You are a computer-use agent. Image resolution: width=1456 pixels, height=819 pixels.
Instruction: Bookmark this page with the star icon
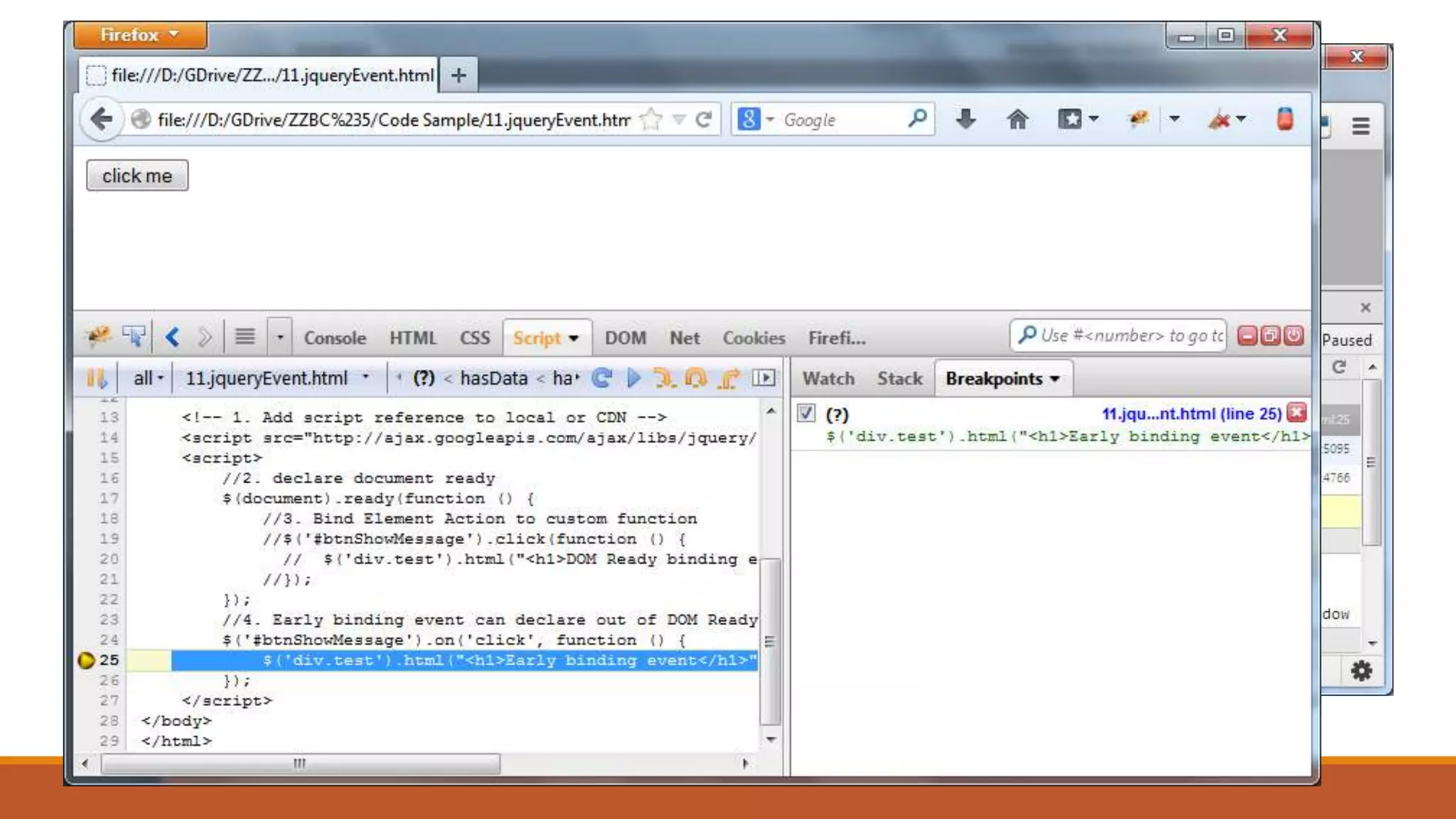click(x=651, y=119)
